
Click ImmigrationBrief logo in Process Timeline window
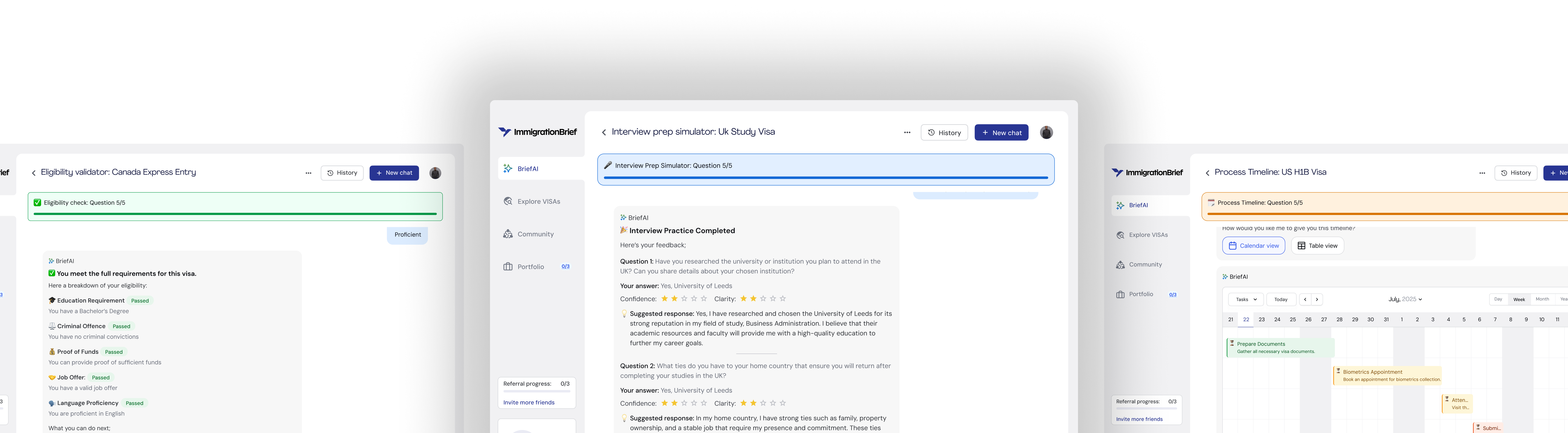(x=1147, y=173)
